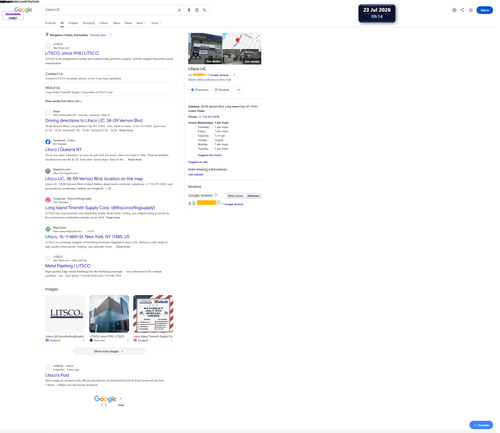Click the Add website link

pyautogui.click(x=196, y=175)
